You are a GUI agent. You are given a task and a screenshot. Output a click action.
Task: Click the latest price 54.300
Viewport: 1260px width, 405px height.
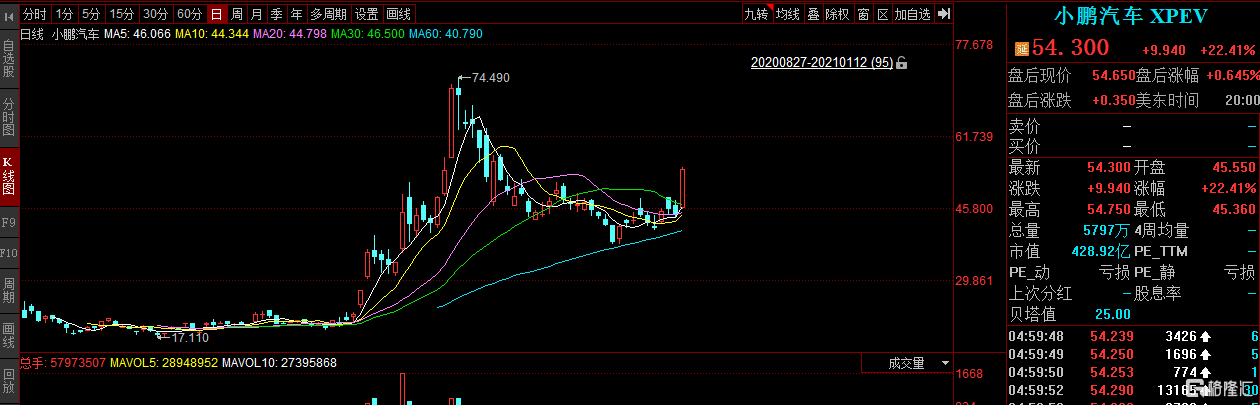1071,49
